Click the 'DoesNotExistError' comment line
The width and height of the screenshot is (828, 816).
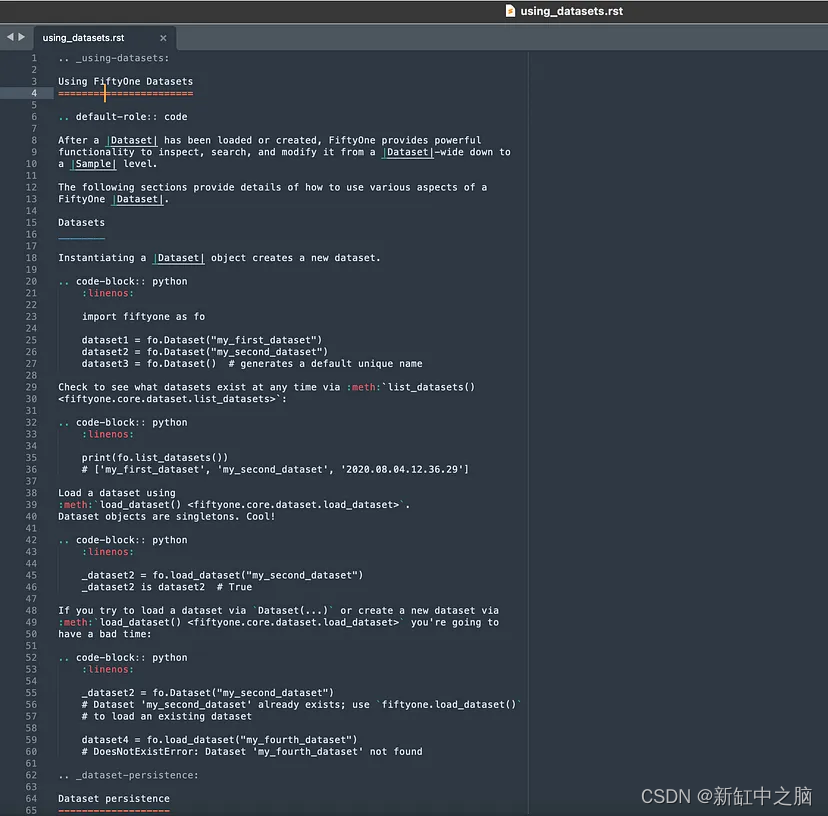point(252,752)
